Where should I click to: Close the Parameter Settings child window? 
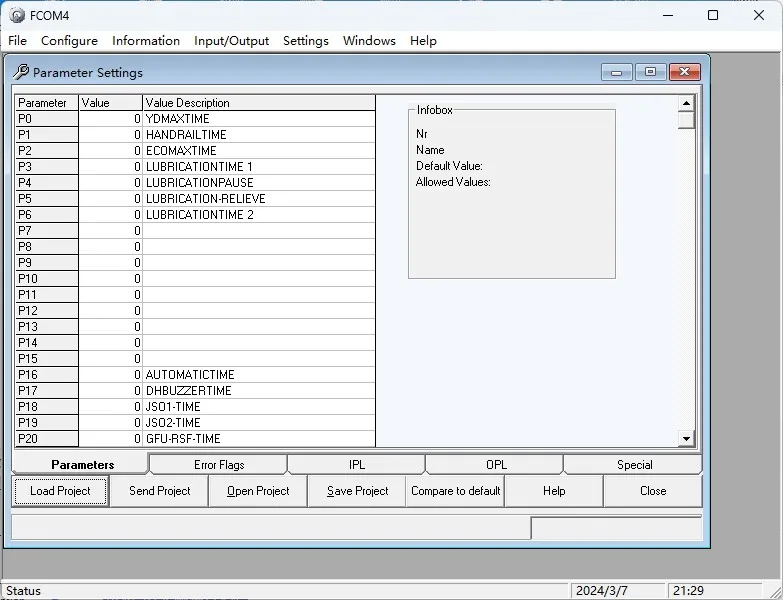pyautogui.click(x=684, y=72)
